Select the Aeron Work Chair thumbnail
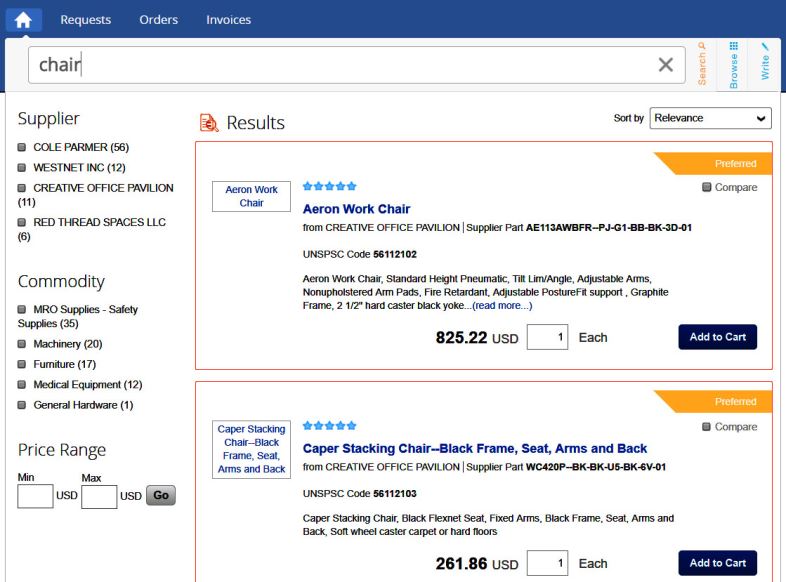 click(252, 196)
